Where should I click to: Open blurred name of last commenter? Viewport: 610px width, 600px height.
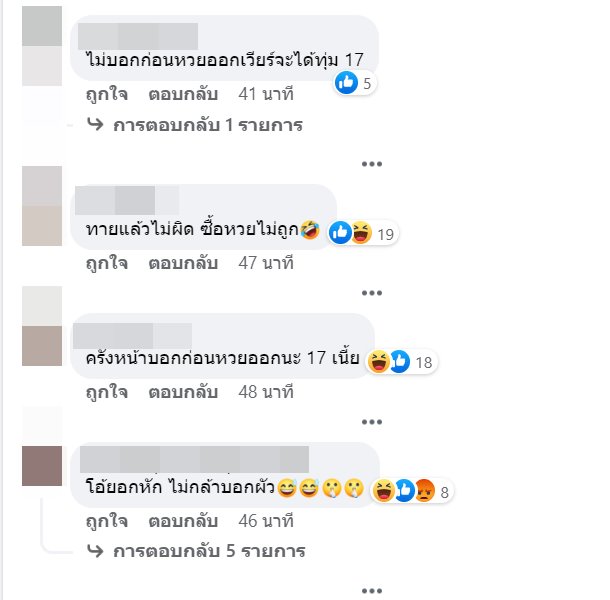[195, 460]
